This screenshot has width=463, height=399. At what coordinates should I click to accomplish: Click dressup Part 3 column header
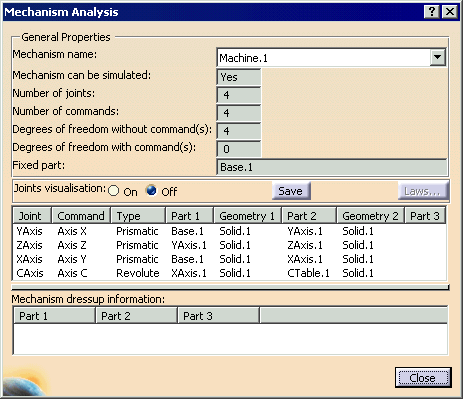(219, 316)
